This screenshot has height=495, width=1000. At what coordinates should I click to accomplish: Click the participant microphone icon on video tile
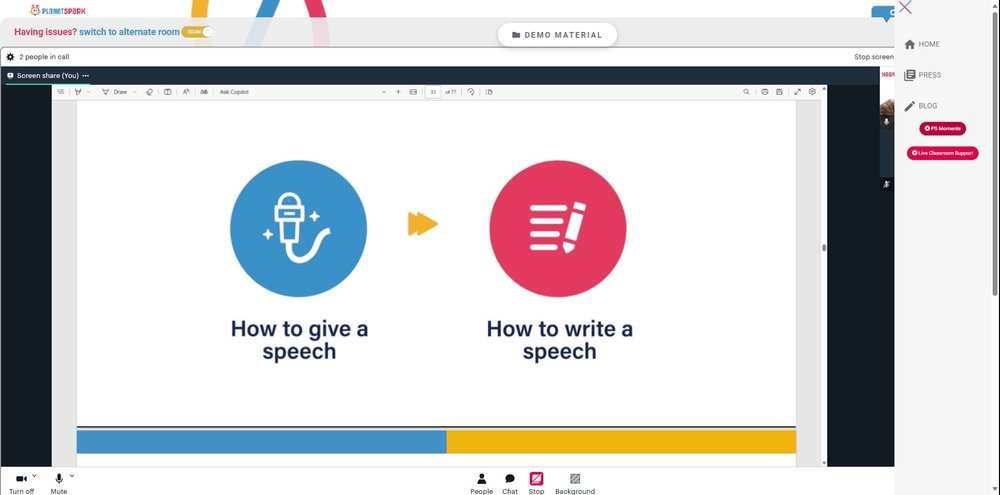click(x=886, y=122)
